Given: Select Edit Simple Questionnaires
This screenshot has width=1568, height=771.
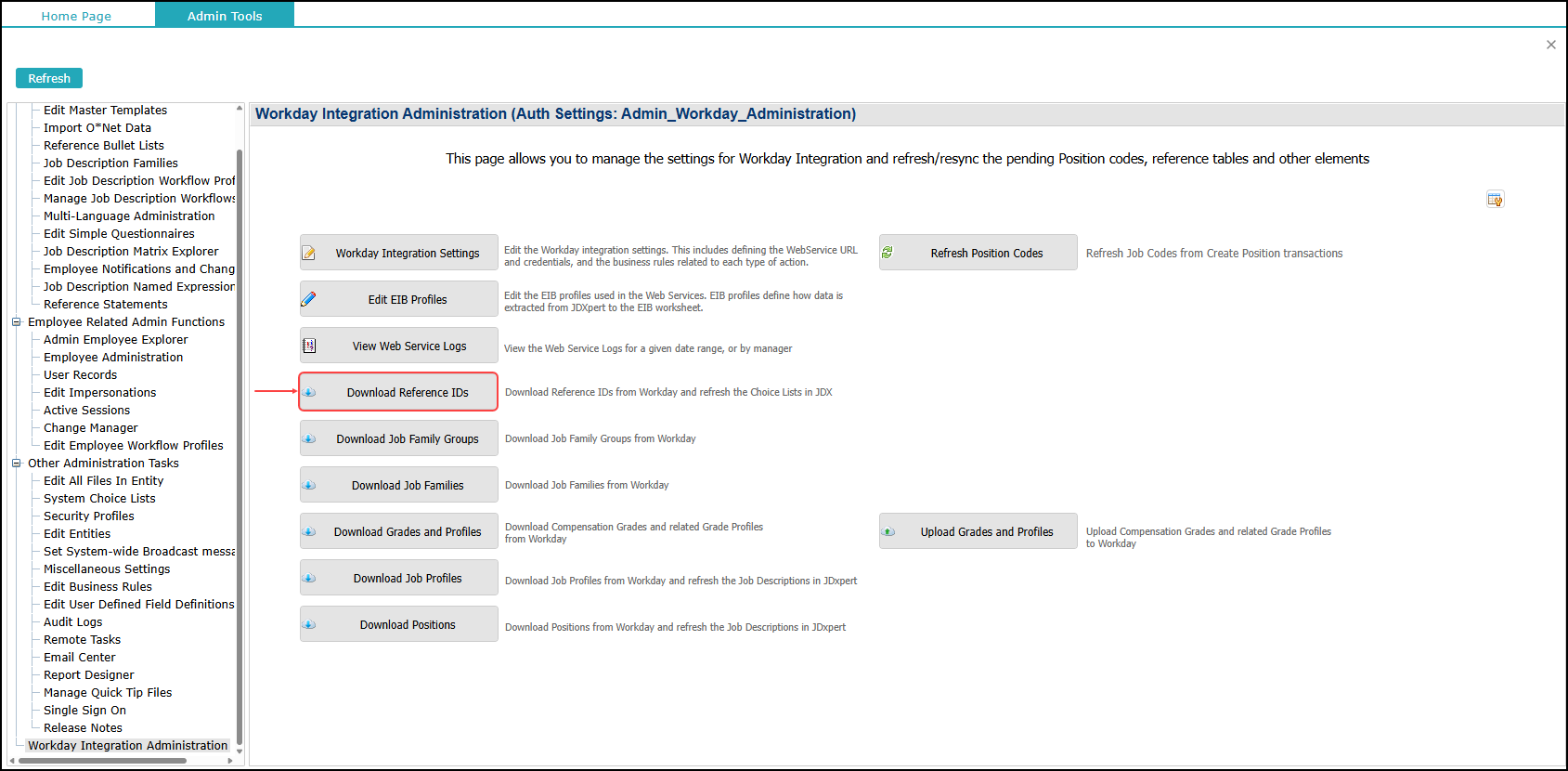Looking at the screenshot, I should click(119, 234).
